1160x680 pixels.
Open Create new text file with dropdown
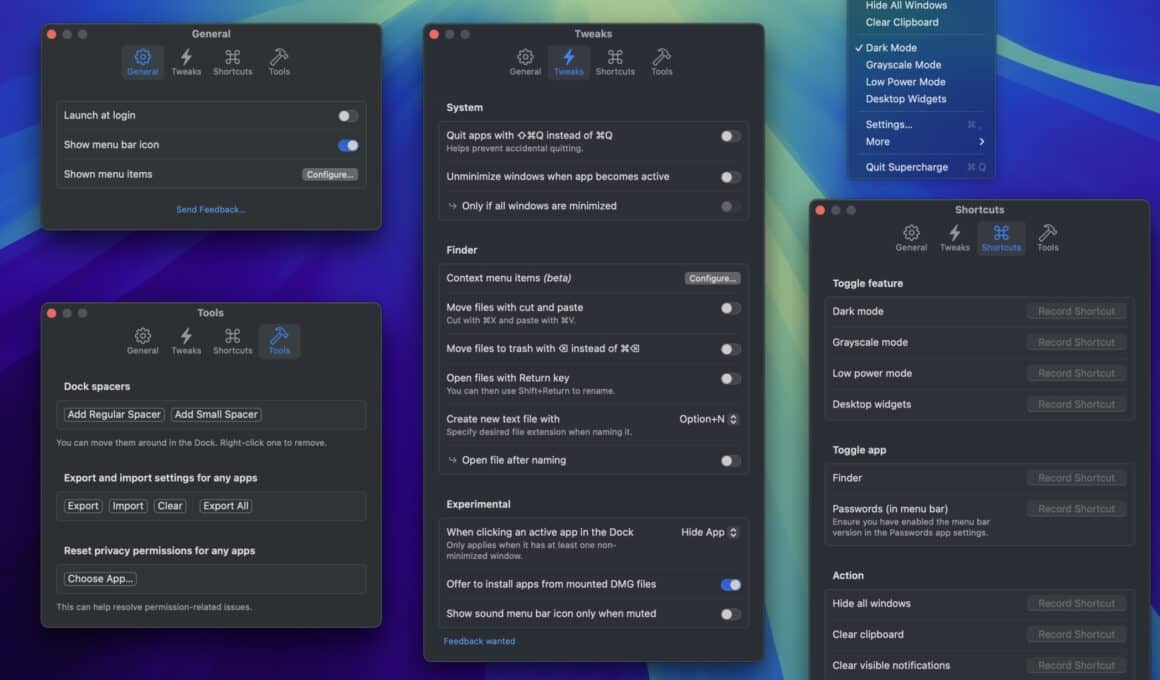point(708,419)
